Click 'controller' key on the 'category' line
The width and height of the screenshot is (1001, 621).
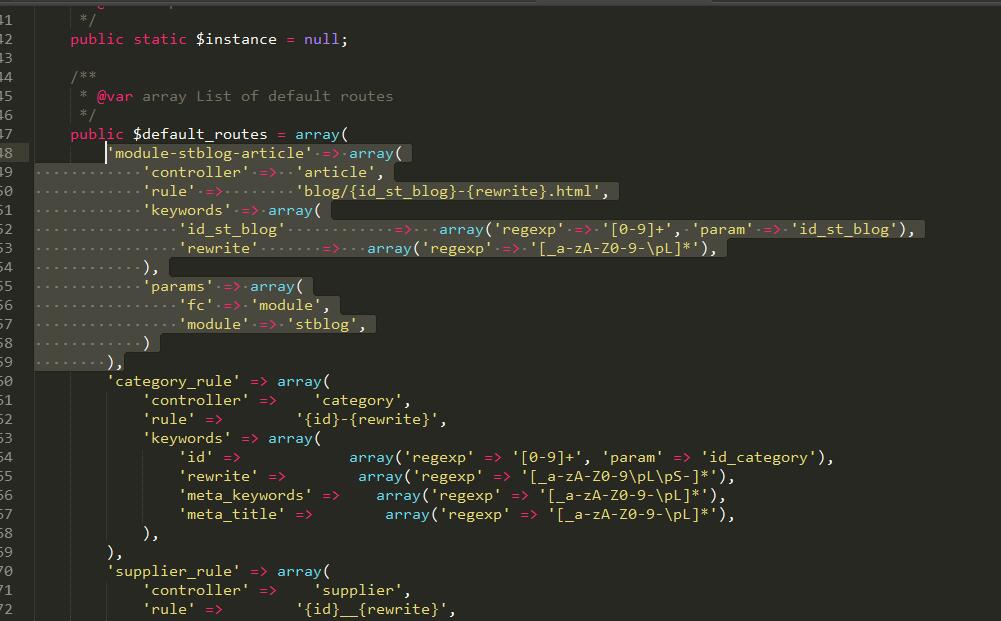tap(196, 401)
